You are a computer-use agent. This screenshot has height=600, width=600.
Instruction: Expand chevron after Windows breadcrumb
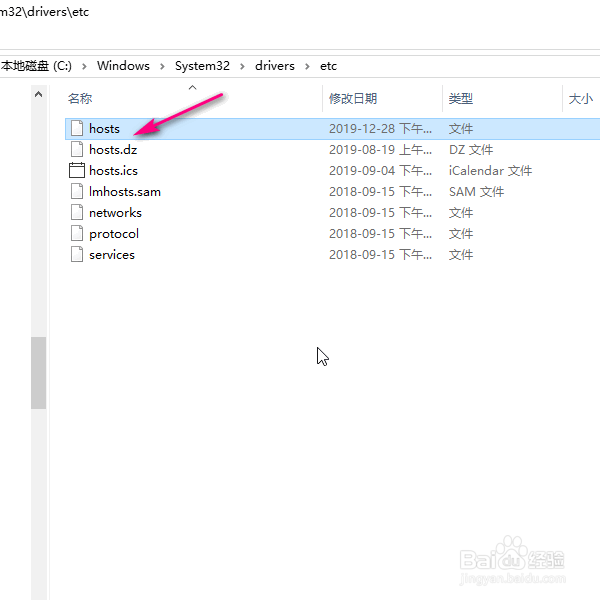[x=162, y=67]
